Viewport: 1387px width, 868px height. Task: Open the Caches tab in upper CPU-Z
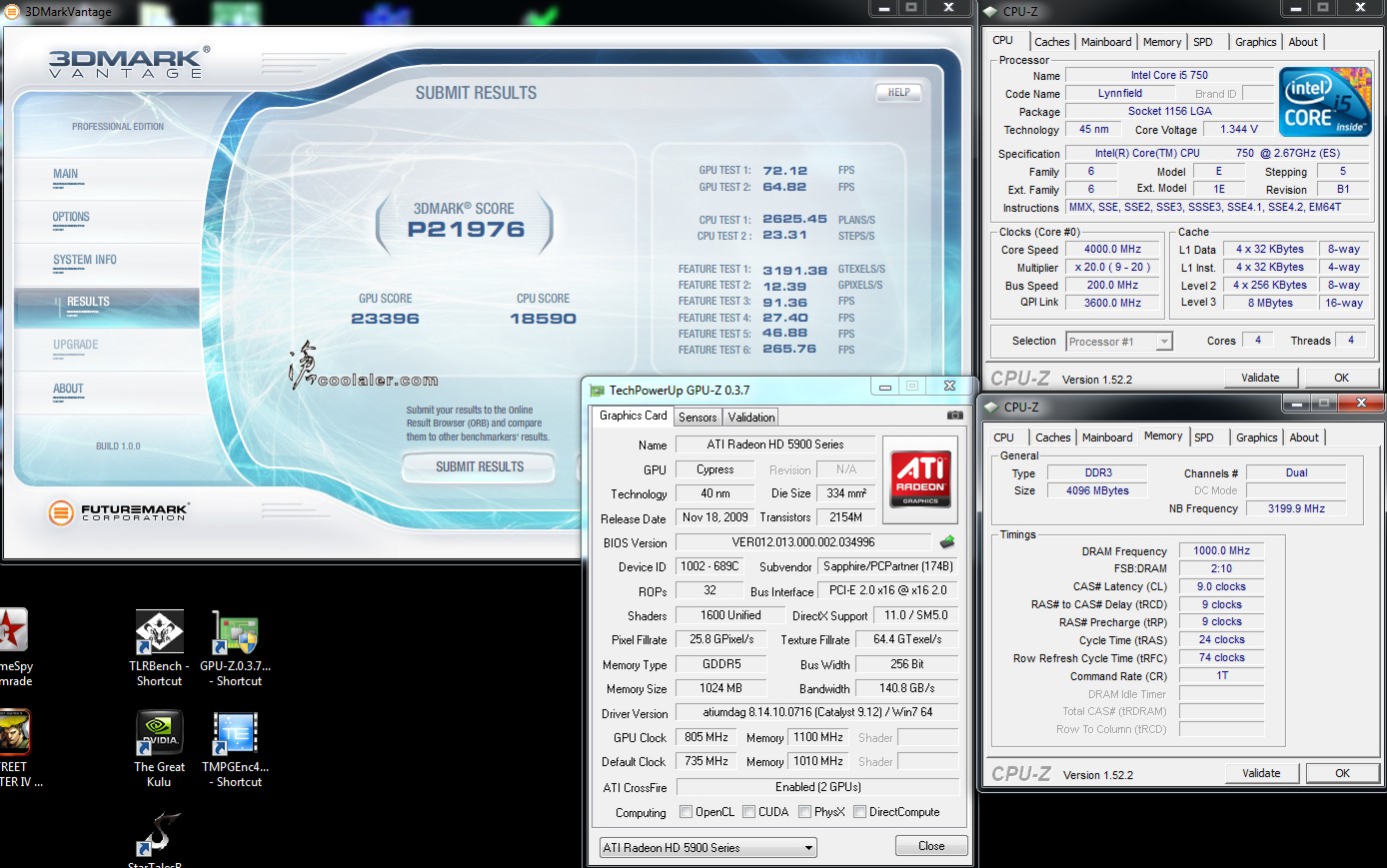pyautogui.click(x=1051, y=42)
